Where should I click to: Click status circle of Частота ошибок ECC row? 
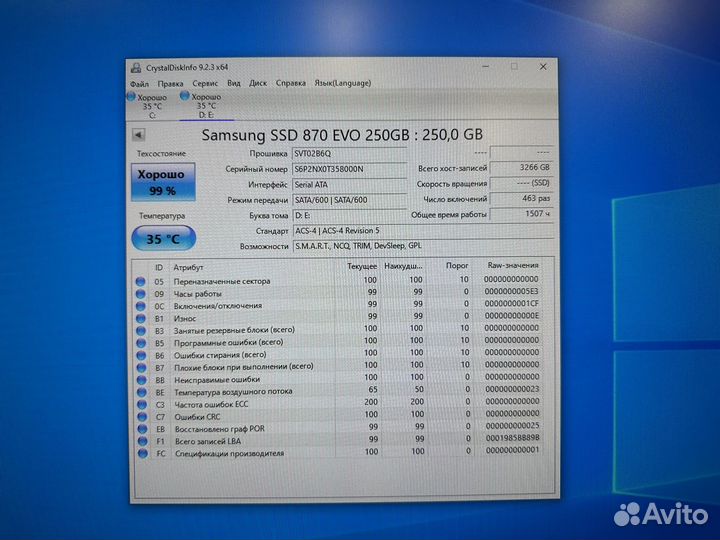click(x=142, y=405)
